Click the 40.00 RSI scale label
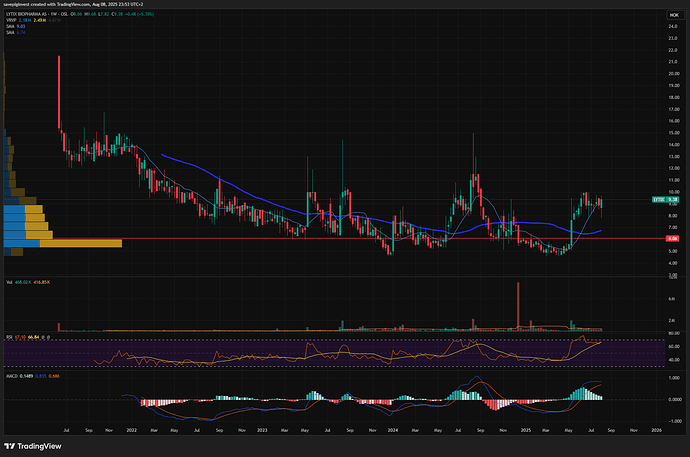The height and width of the screenshot is (457, 690). click(x=673, y=360)
